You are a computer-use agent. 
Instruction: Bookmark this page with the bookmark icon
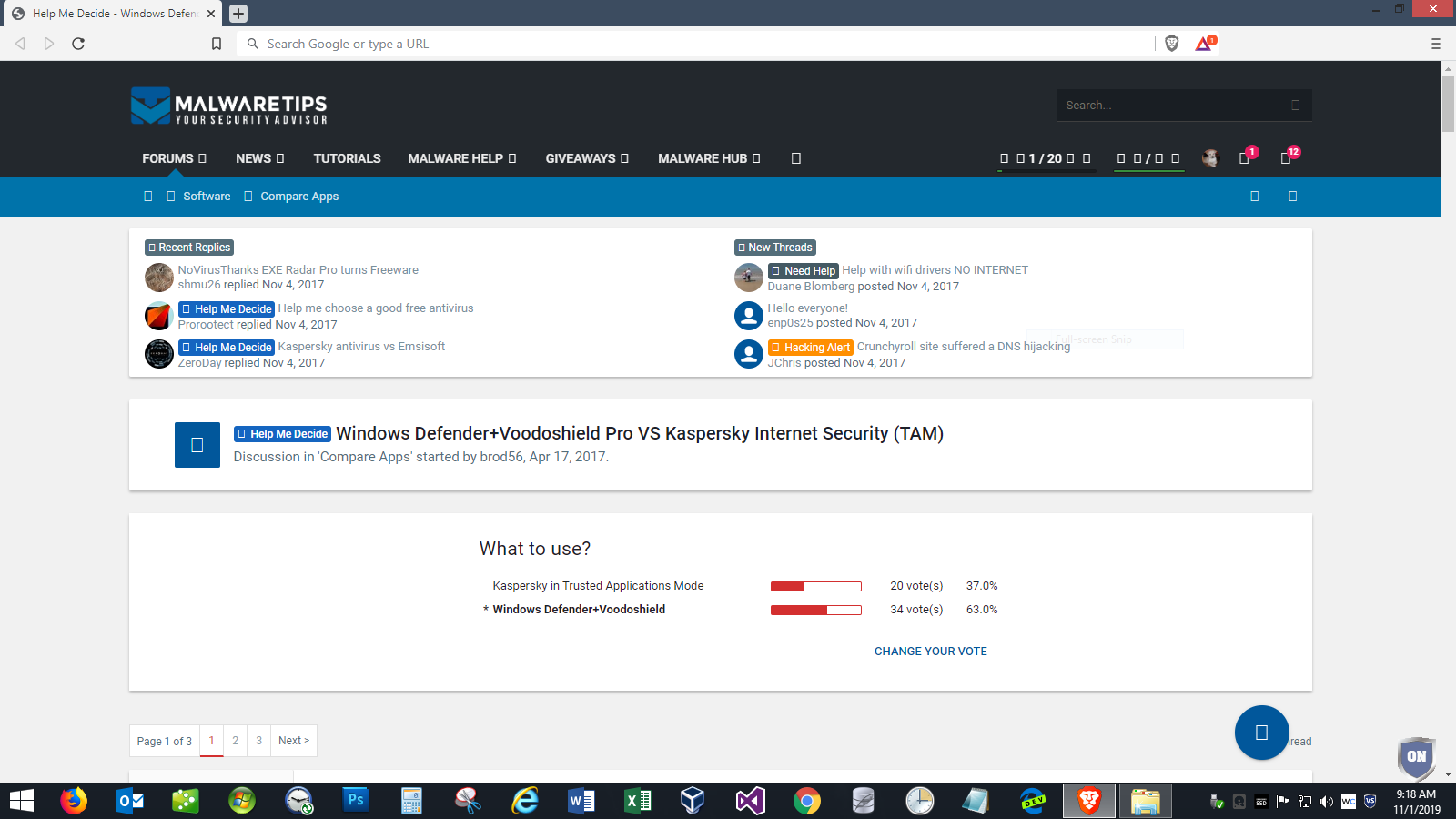click(217, 44)
